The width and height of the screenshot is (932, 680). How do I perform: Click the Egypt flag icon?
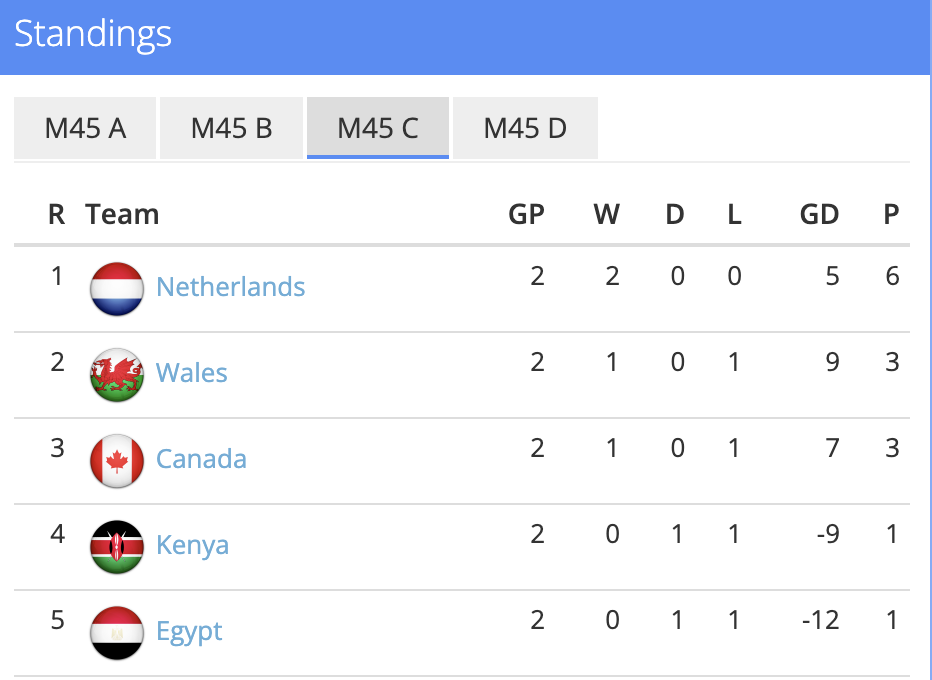tap(116, 633)
